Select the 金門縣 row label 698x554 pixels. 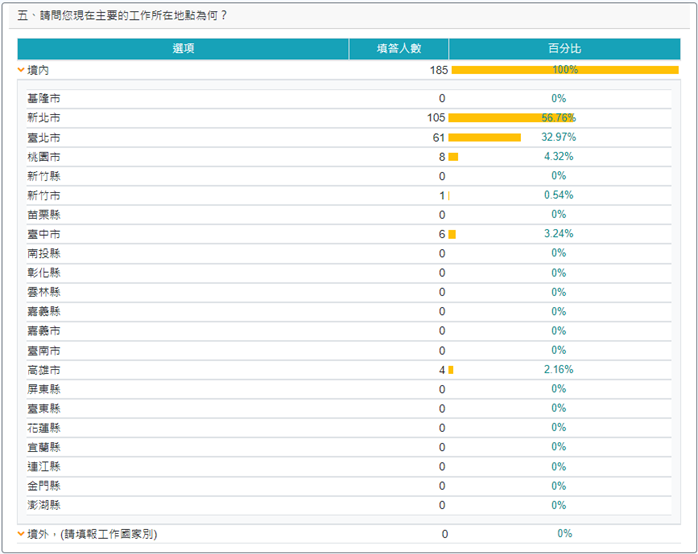tap(44, 486)
